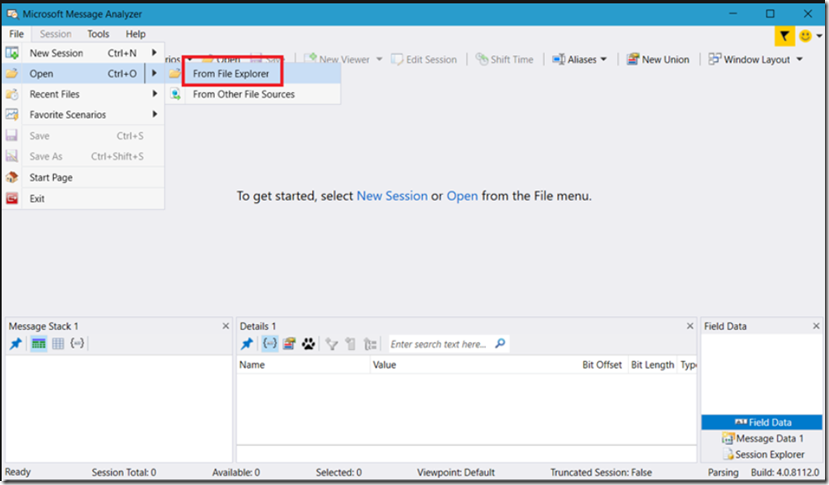Viewport: 829px width, 485px height.
Task: Click the filter funnel icon in Details
Action: (331, 344)
